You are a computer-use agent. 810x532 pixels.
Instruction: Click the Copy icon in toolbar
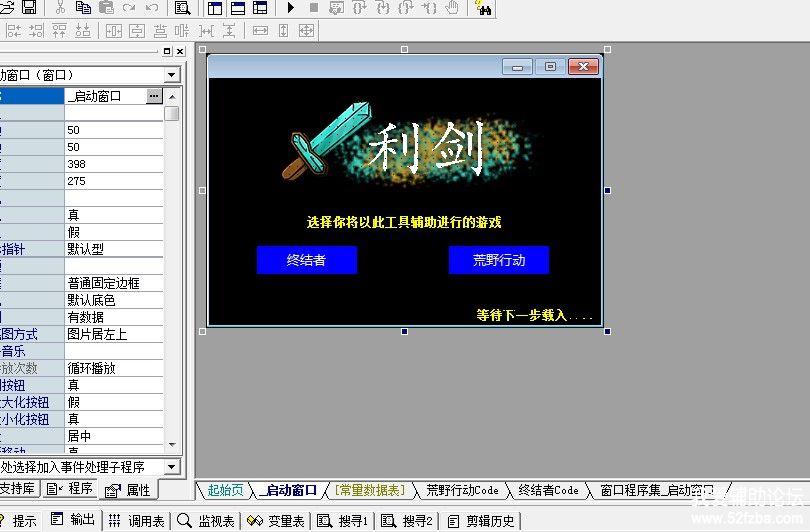83,7
